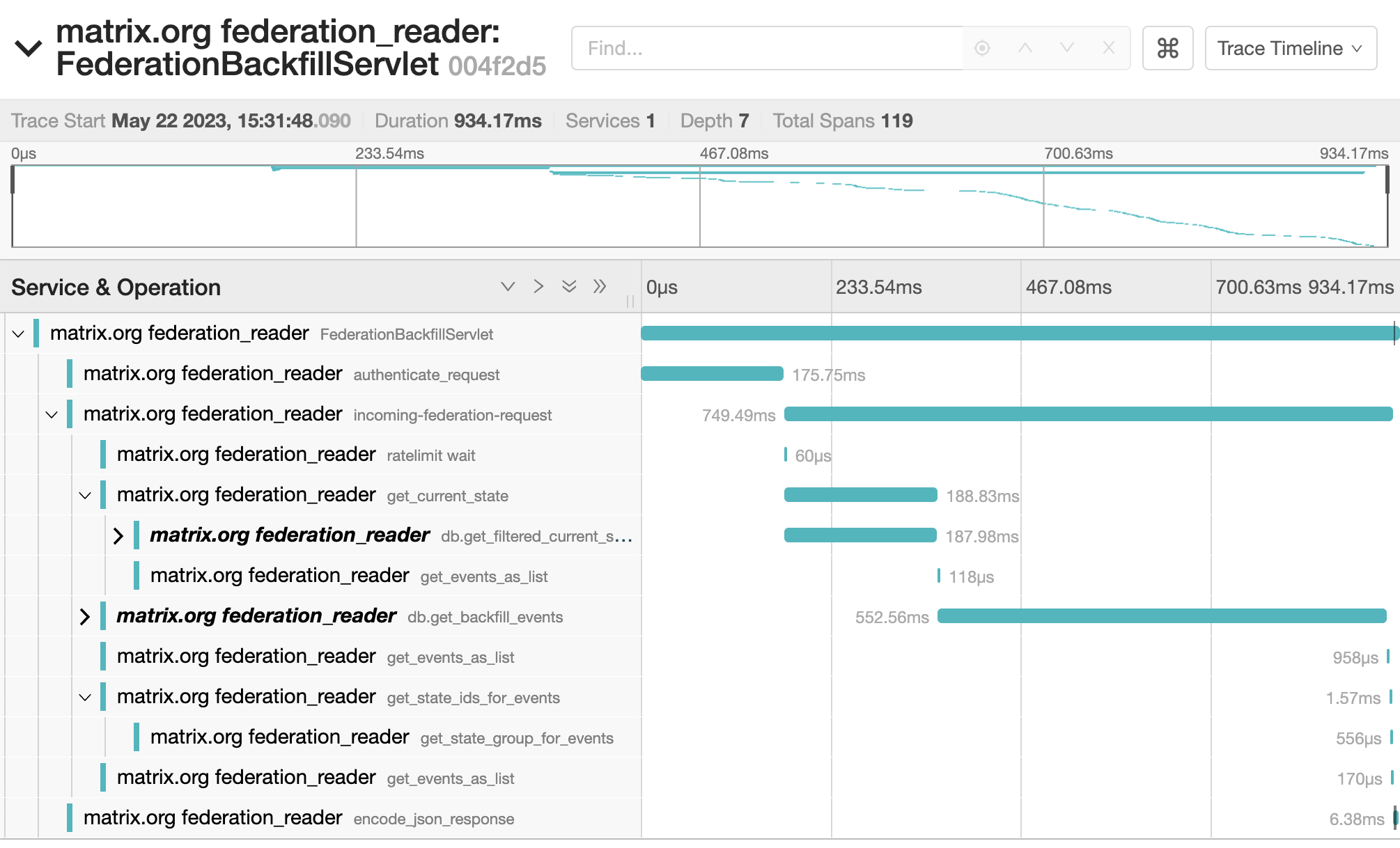Click the locate icon in the search bar

coord(981,48)
